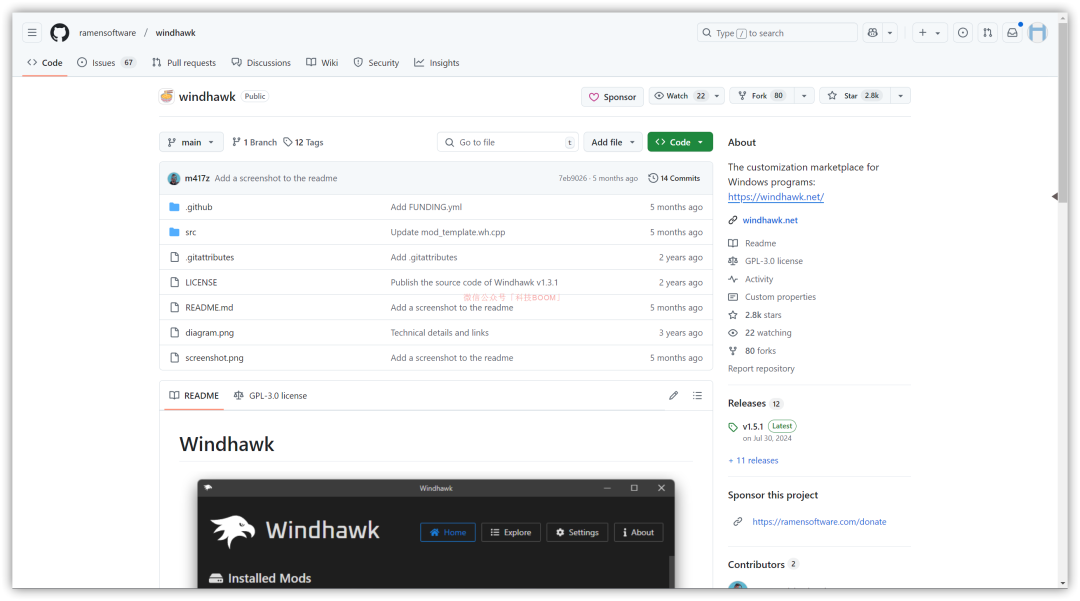Open the 12 Tags link

[303, 142]
